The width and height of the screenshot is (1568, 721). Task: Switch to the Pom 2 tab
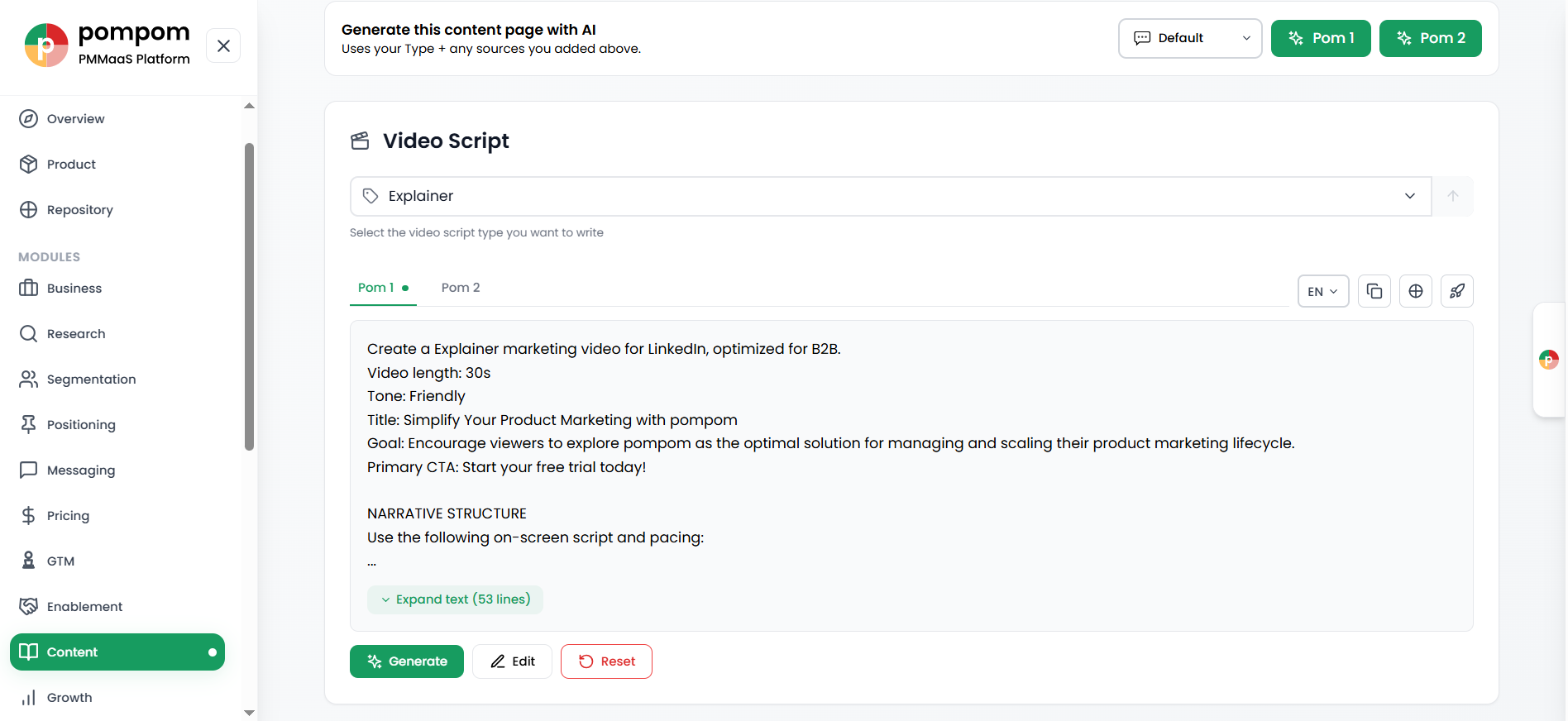pyautogui.click(x=461, y=288)
